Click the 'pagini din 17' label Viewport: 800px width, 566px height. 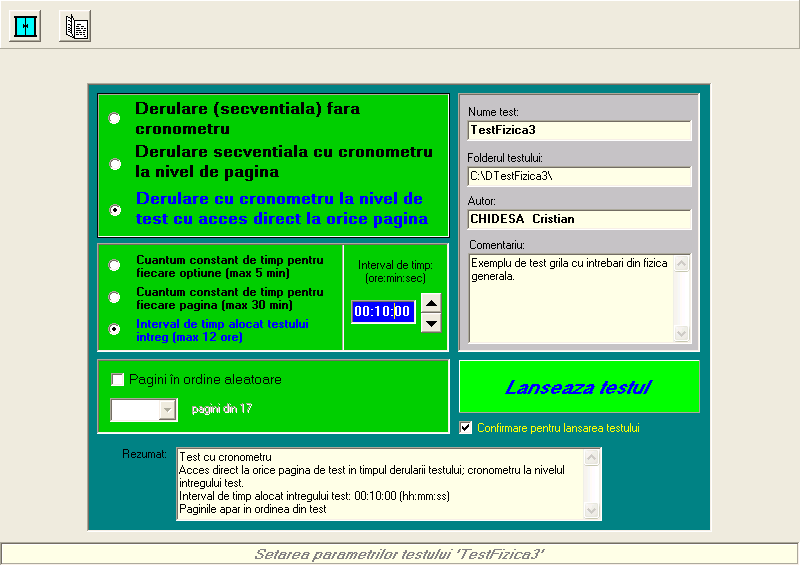[222, 409]
